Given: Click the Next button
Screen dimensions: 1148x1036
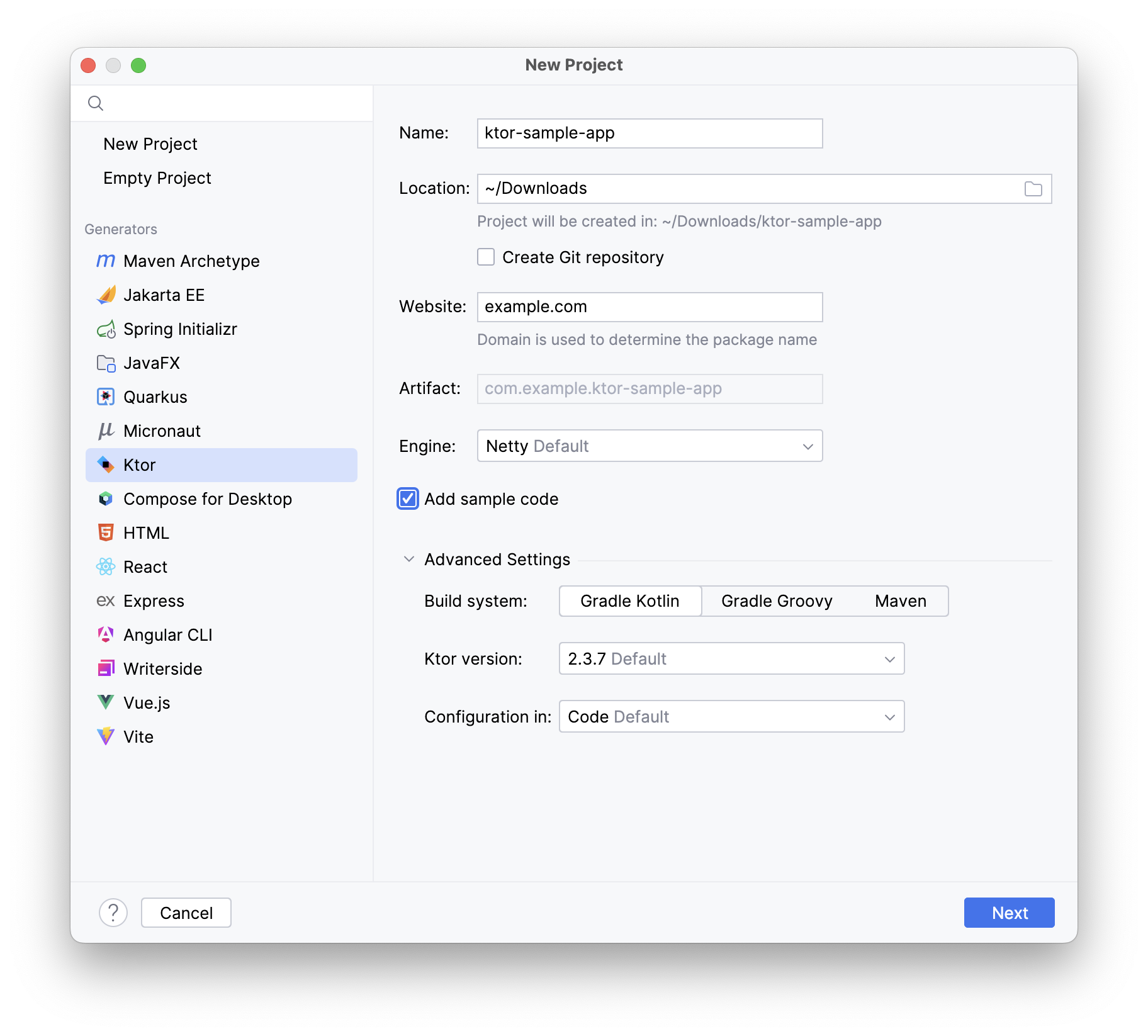Looking at the screenshot, I should [x=1009, y=913].
